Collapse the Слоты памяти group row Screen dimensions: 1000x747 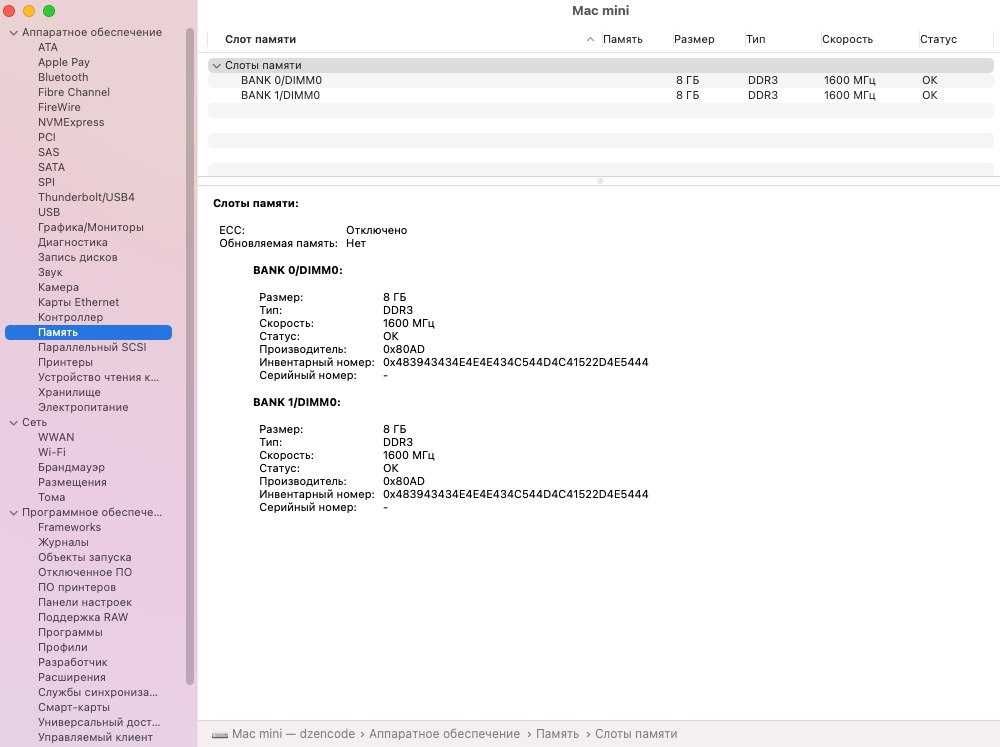coord(217,66)
